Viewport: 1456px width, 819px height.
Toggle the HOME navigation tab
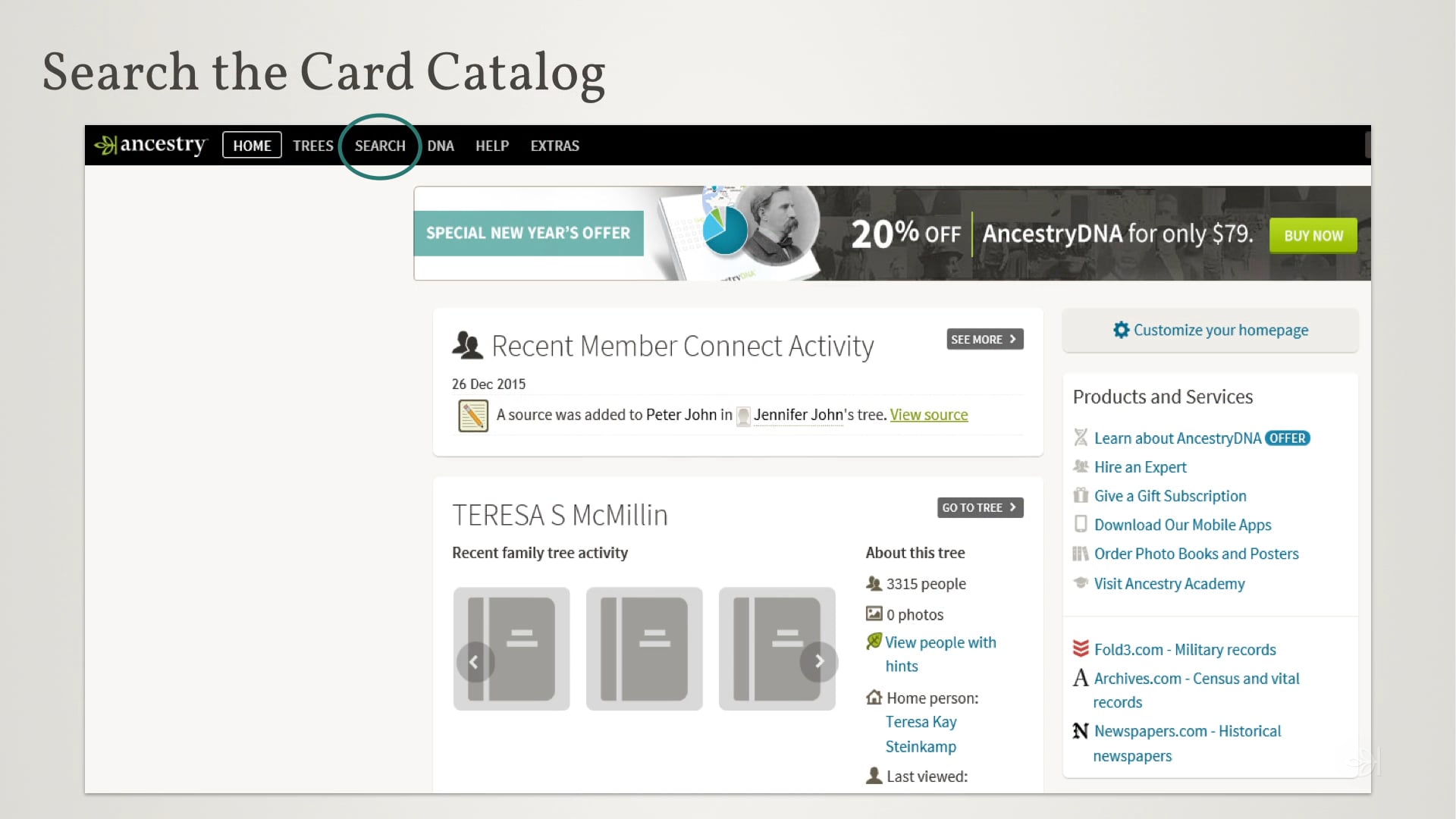[251, 145]
